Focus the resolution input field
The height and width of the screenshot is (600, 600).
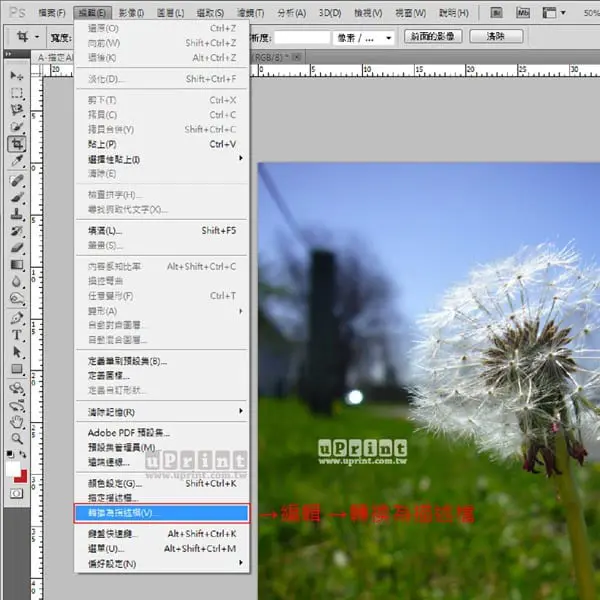pos(302,38)
